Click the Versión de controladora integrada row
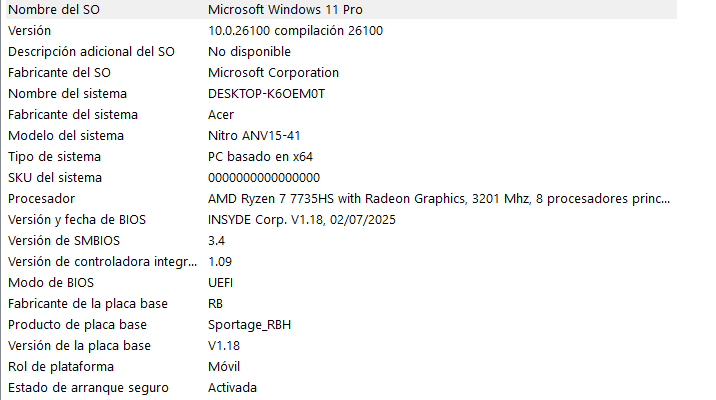The image size is (716, 400). coord(341,262)
